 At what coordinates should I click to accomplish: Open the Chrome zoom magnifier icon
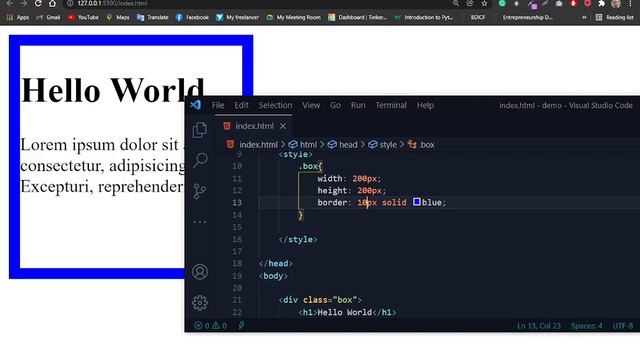pos(456,4)
